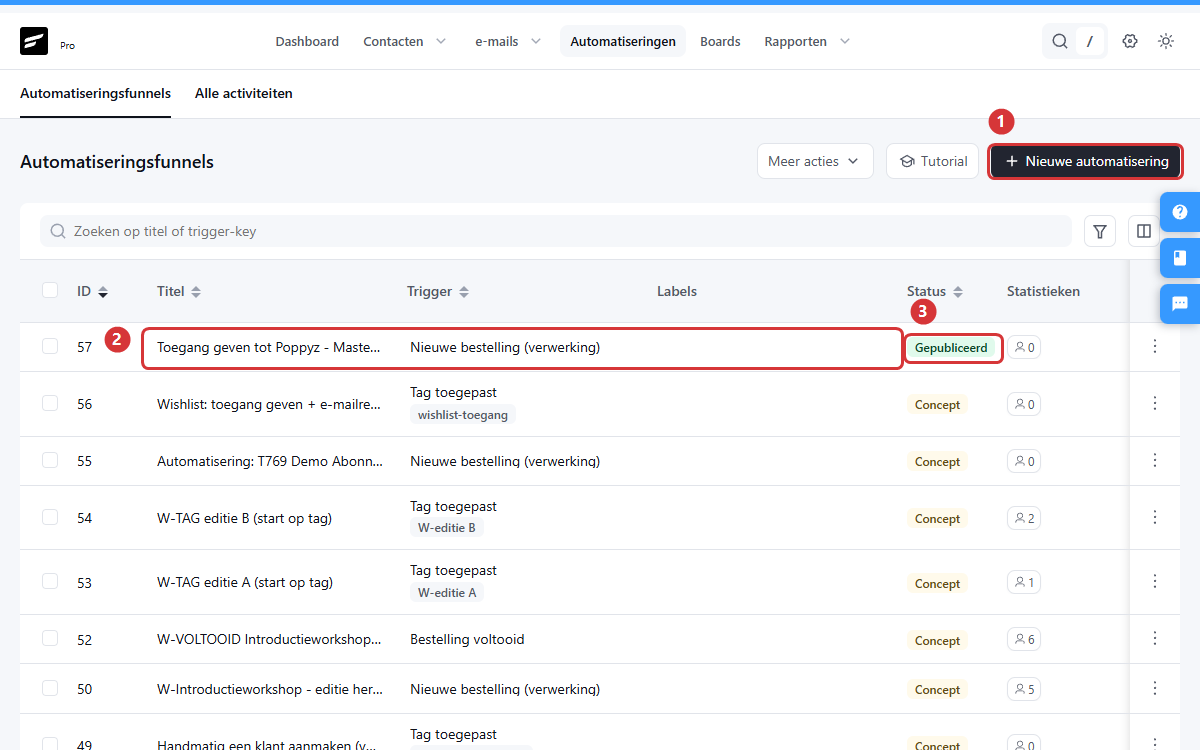
Task: Expand the Rapporten menu chevron
Action: click(845, 41)
